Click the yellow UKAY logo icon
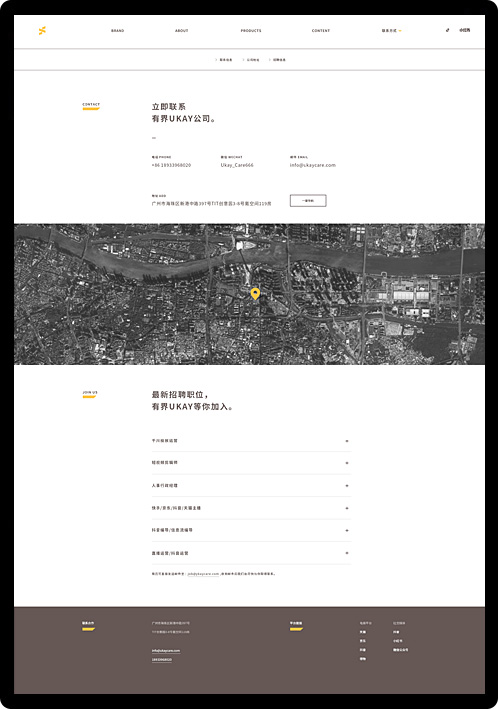498x709 pixels. [x=42, y=31]
